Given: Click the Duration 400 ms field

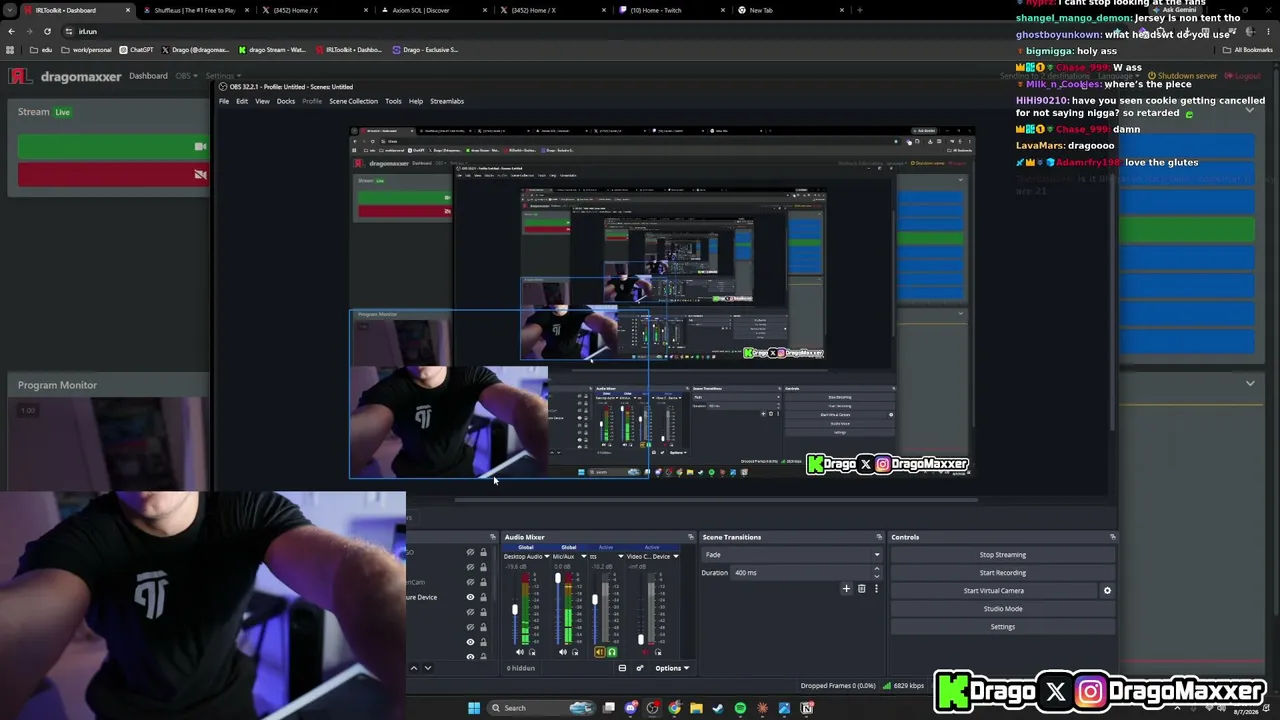Looking at the screenshot, I should [806, 573].
